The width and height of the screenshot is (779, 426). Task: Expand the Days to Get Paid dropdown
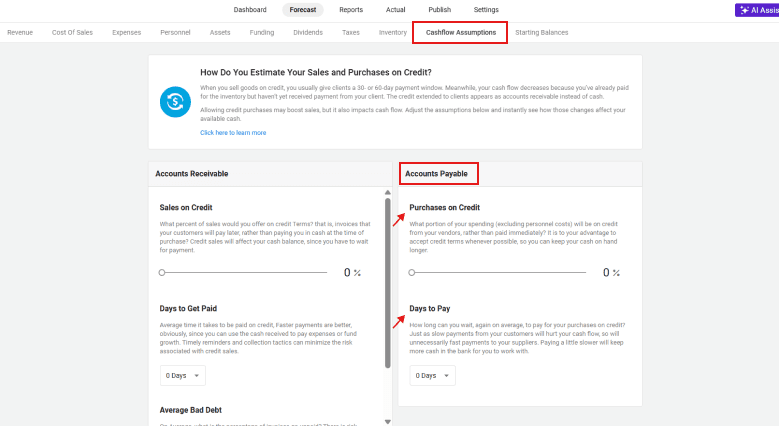click(182, 375)
